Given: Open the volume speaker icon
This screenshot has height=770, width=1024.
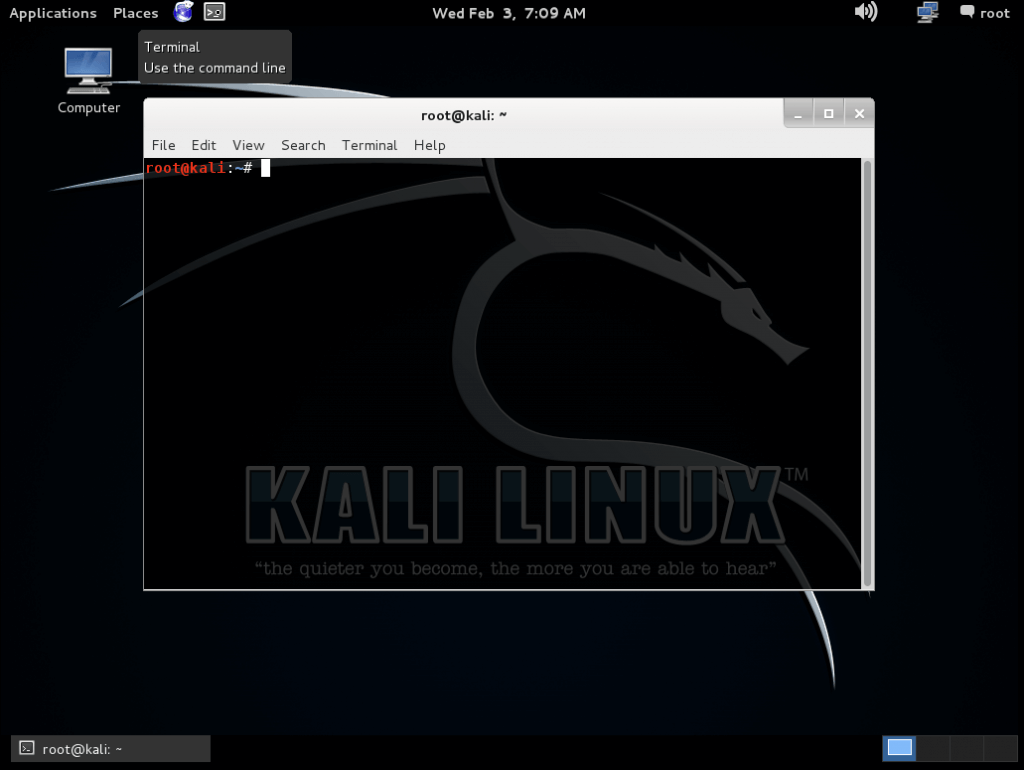Looking at the screenshot, I should click(865, 12).
